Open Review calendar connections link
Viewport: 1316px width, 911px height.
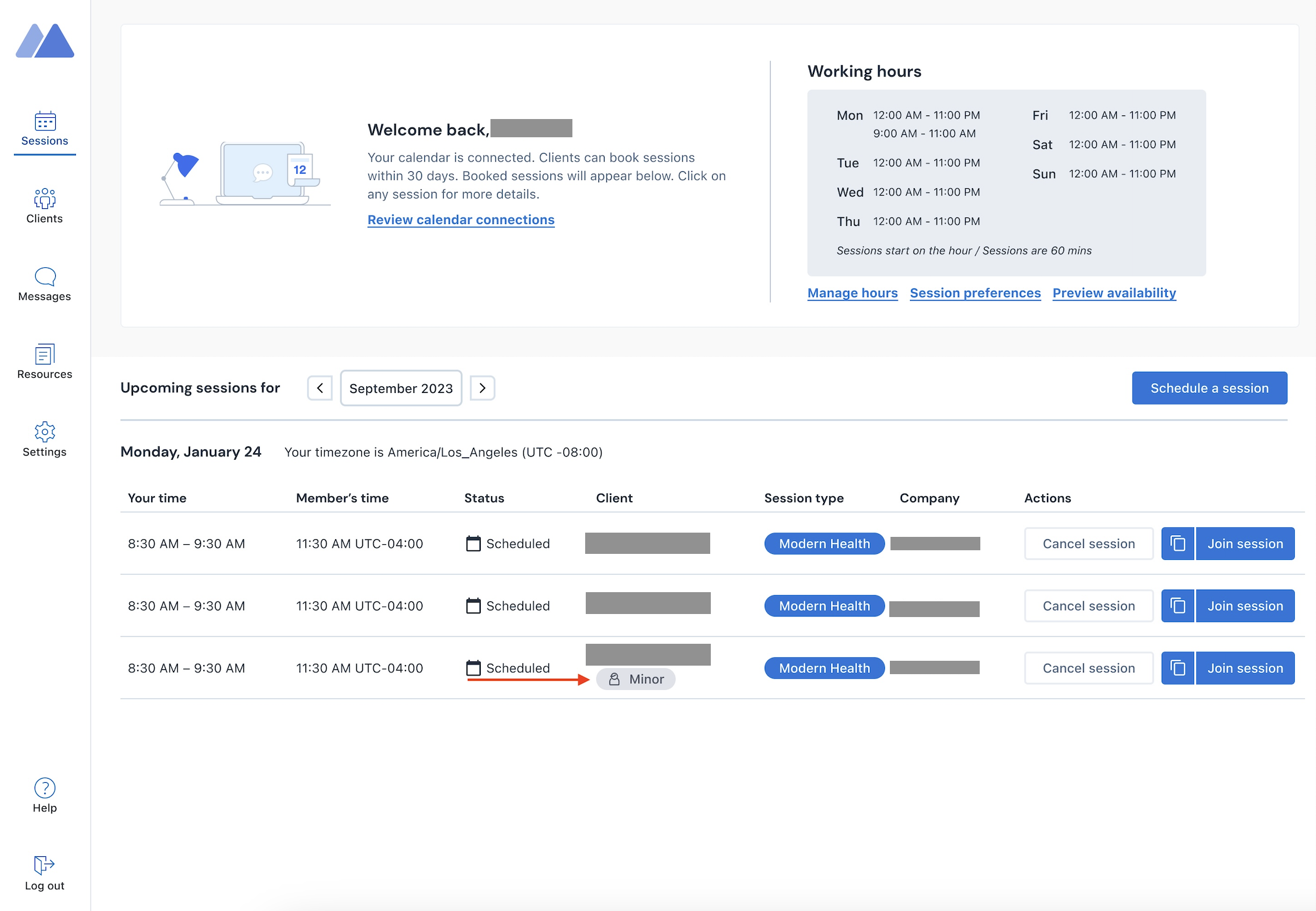(x=461, y=220)
